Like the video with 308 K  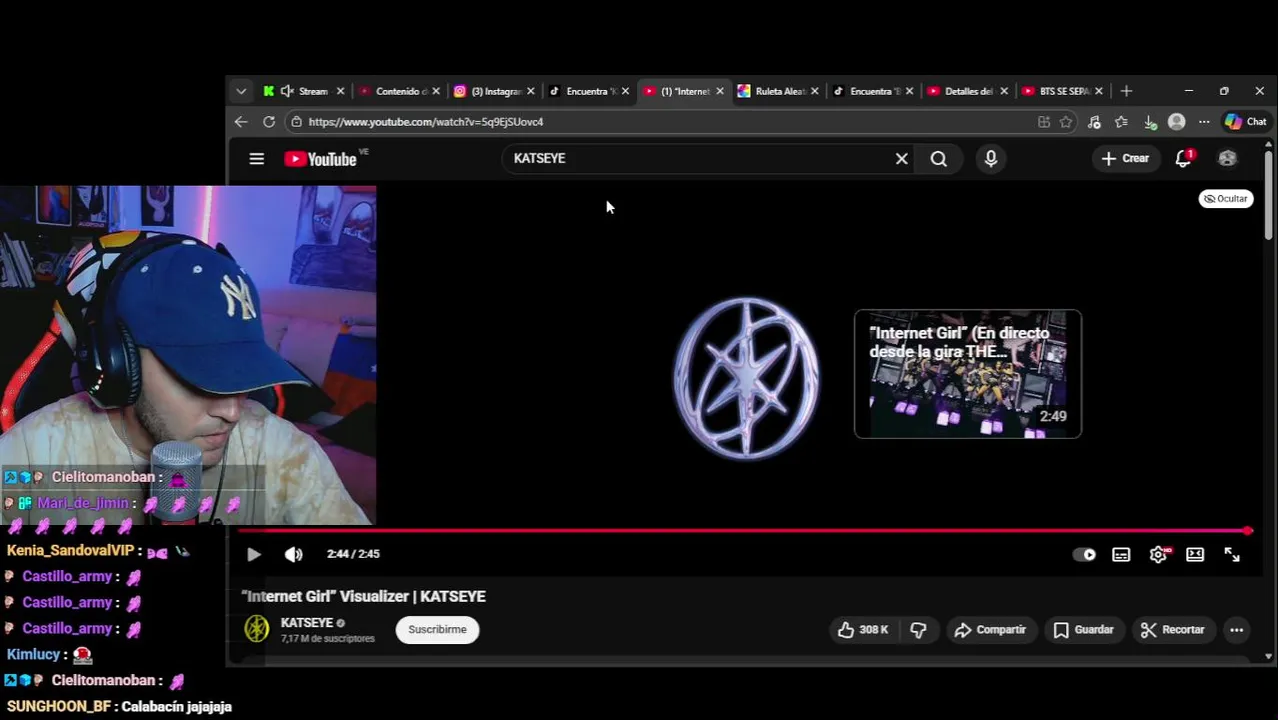click(863, 629)
